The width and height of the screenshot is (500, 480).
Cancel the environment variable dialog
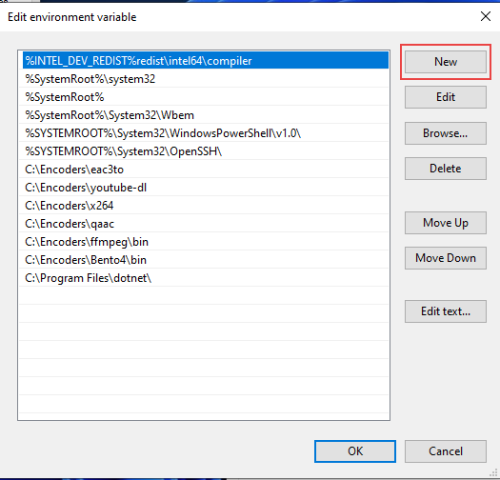446,451
